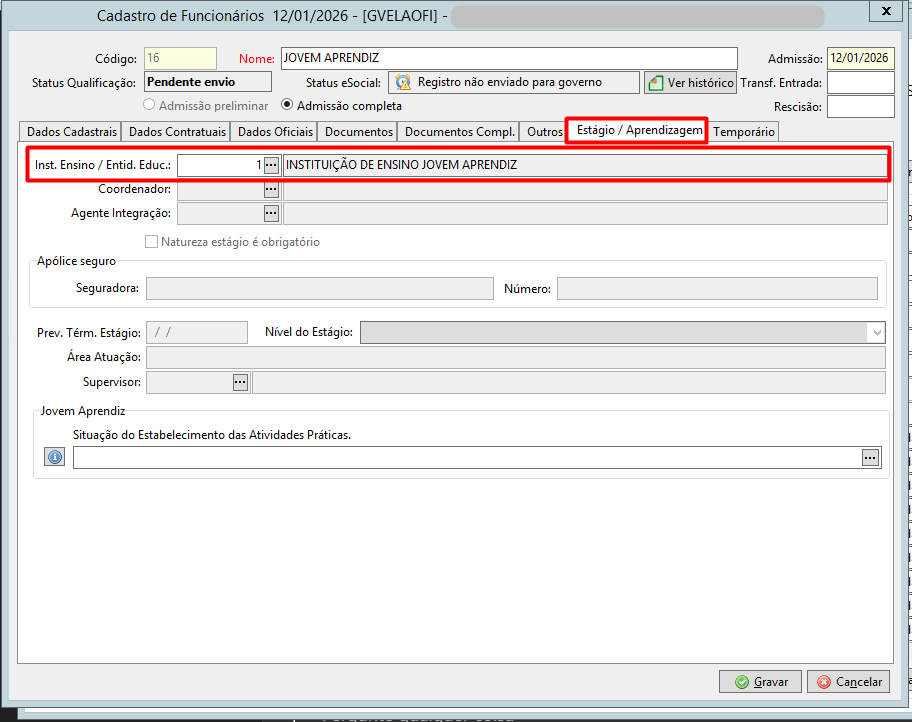Screen dimensions: 912x722
Task: Open the Documentos Compl. tab
Action: 459,132
